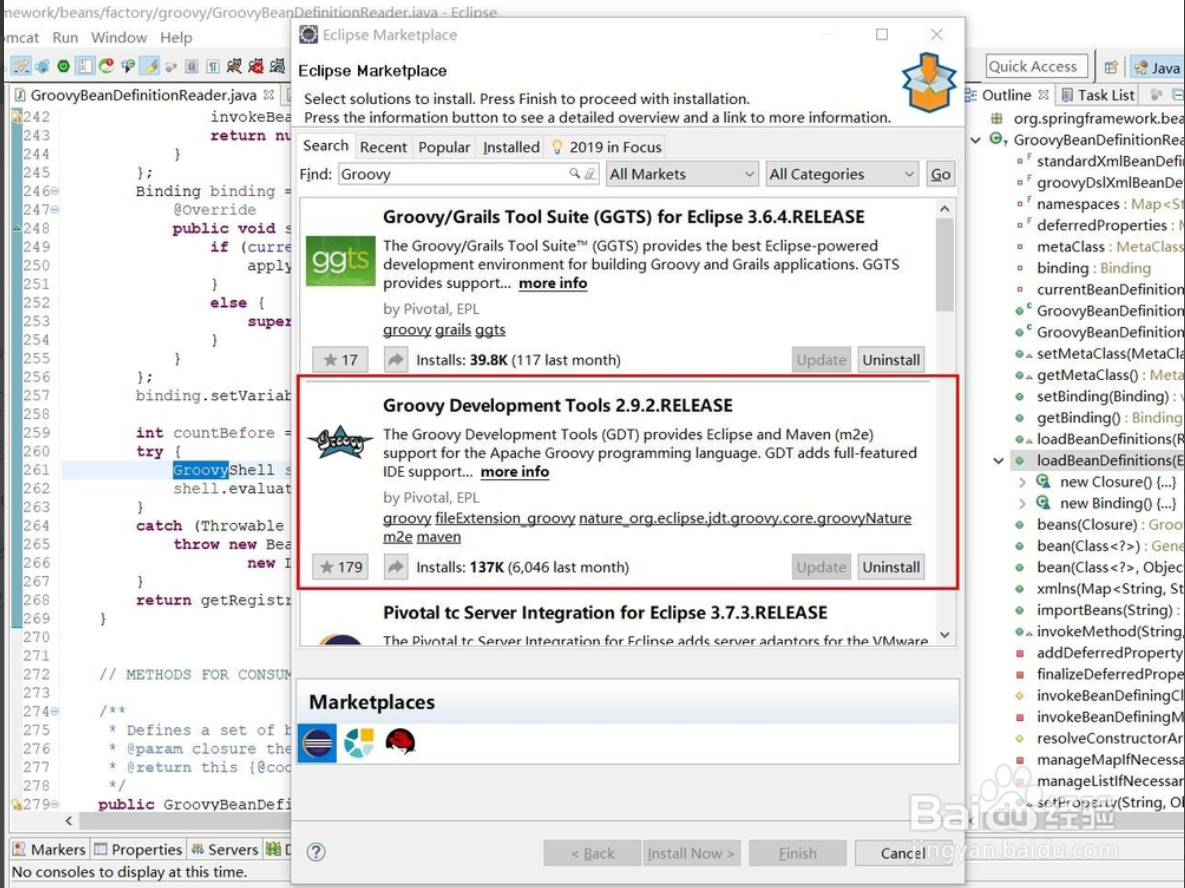The image size is (1185, 888).
Task: Open the Servers view tab
Action: tap(224, 849)
